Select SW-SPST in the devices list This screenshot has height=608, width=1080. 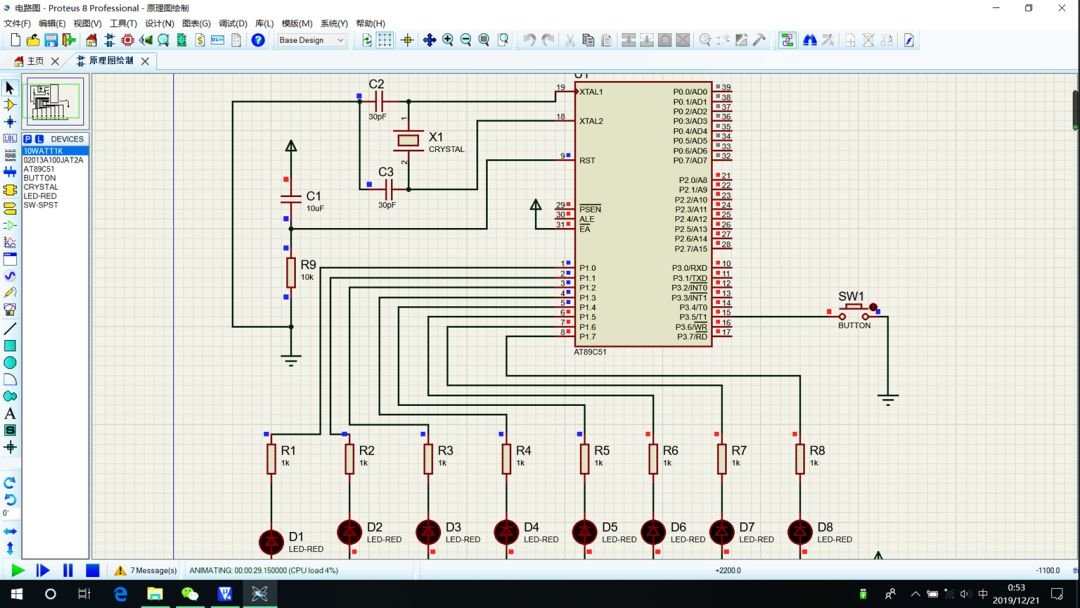41,205
